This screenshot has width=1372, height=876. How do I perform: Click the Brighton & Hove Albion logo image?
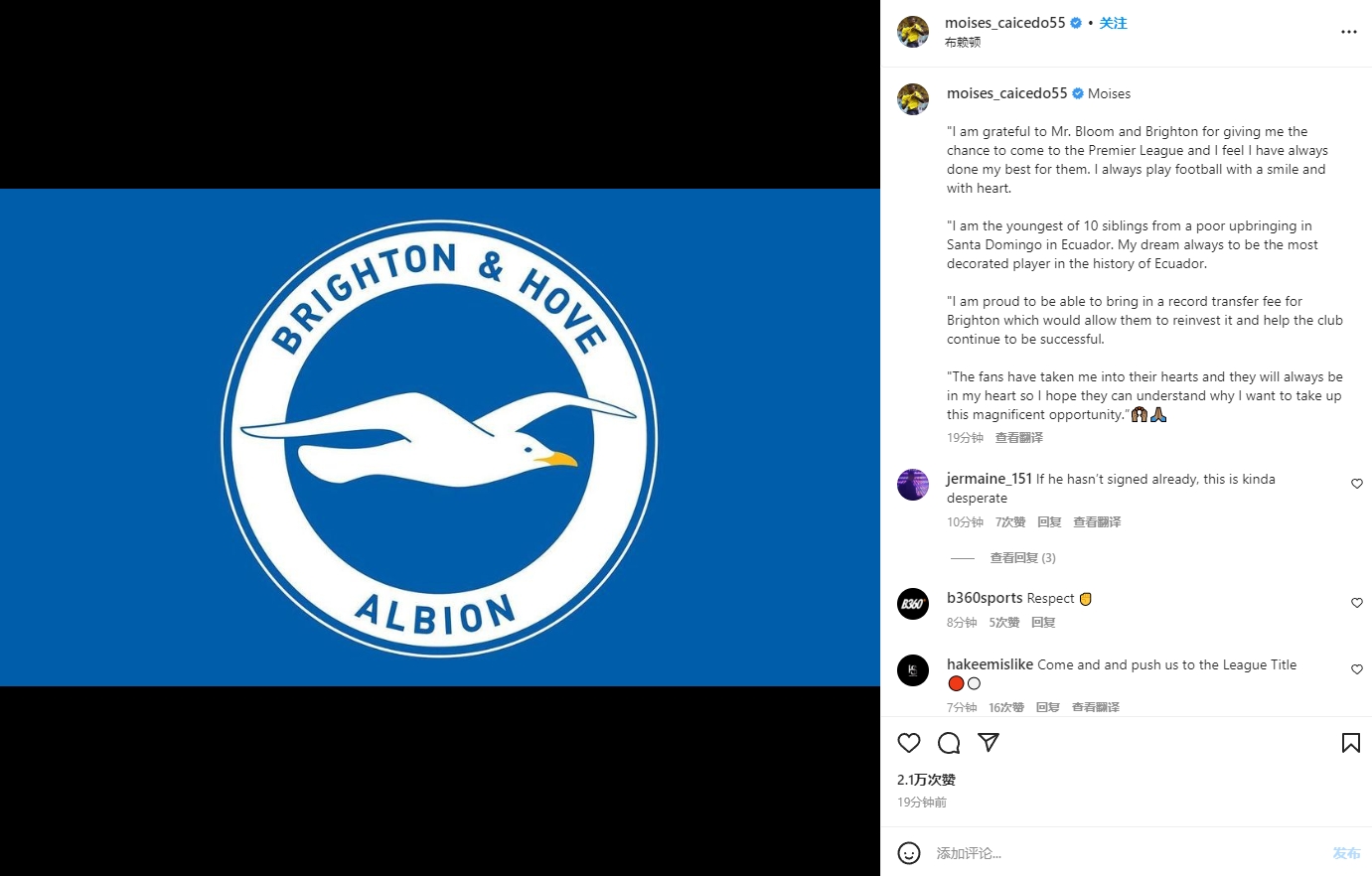tap(439, 438)
